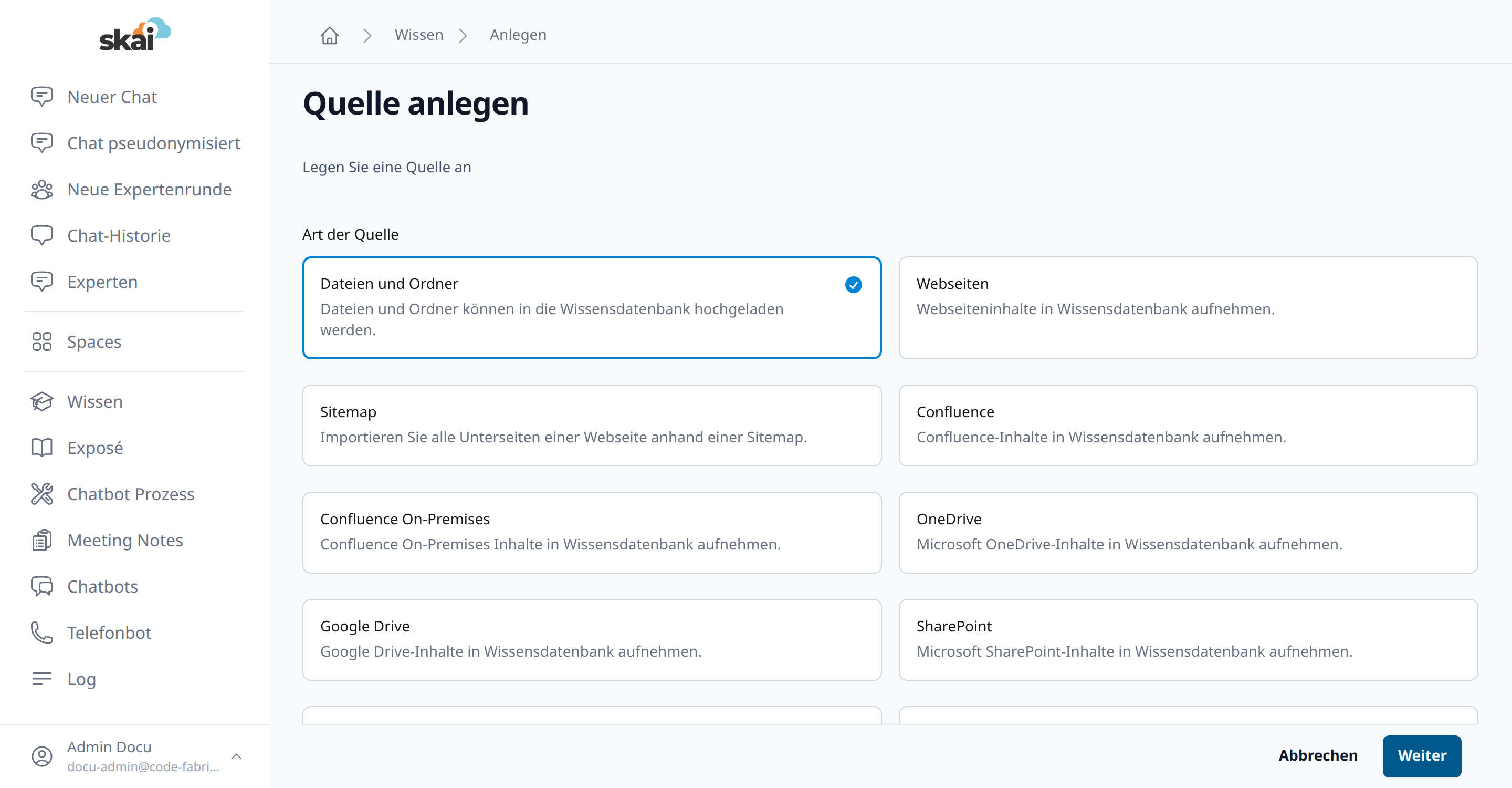Select the Webseiten source type
This screenshot has width=1512, height=788.
tap(1188, 308)
